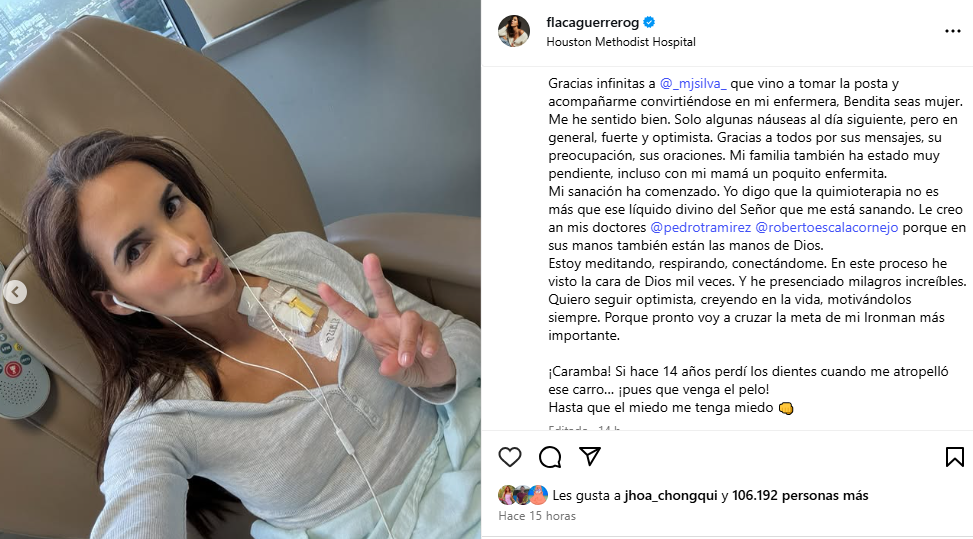Click the flacaguerrerog username

pyautogui.click(x=593, y=22)
